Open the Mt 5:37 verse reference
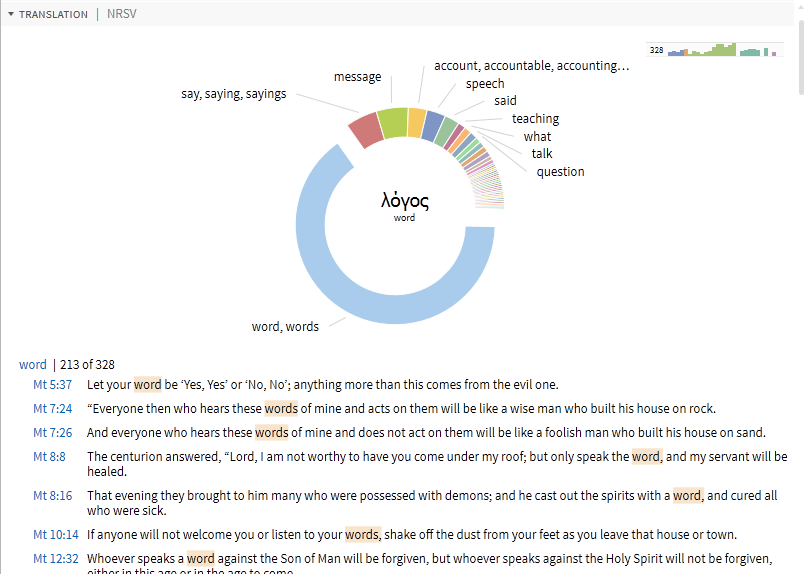 [52, 384]
